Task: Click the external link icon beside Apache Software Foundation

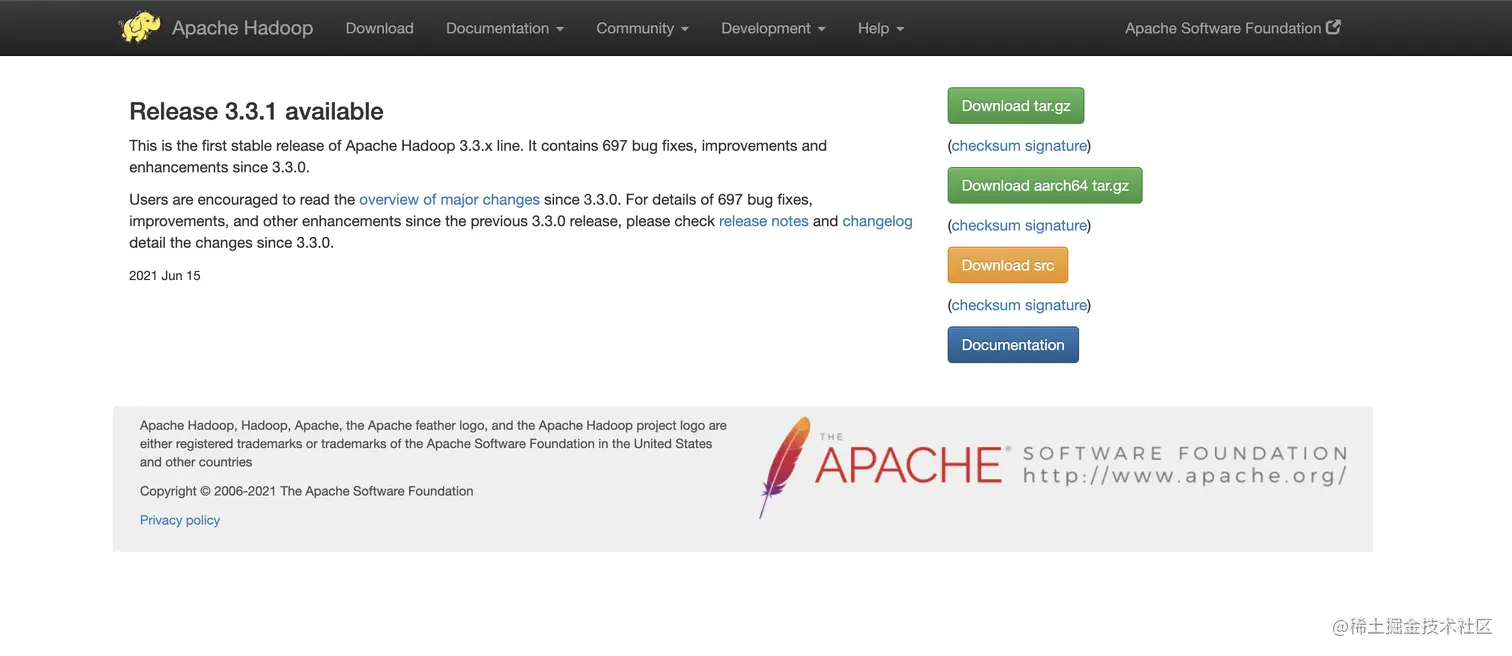Action: tap(1333, 27)
